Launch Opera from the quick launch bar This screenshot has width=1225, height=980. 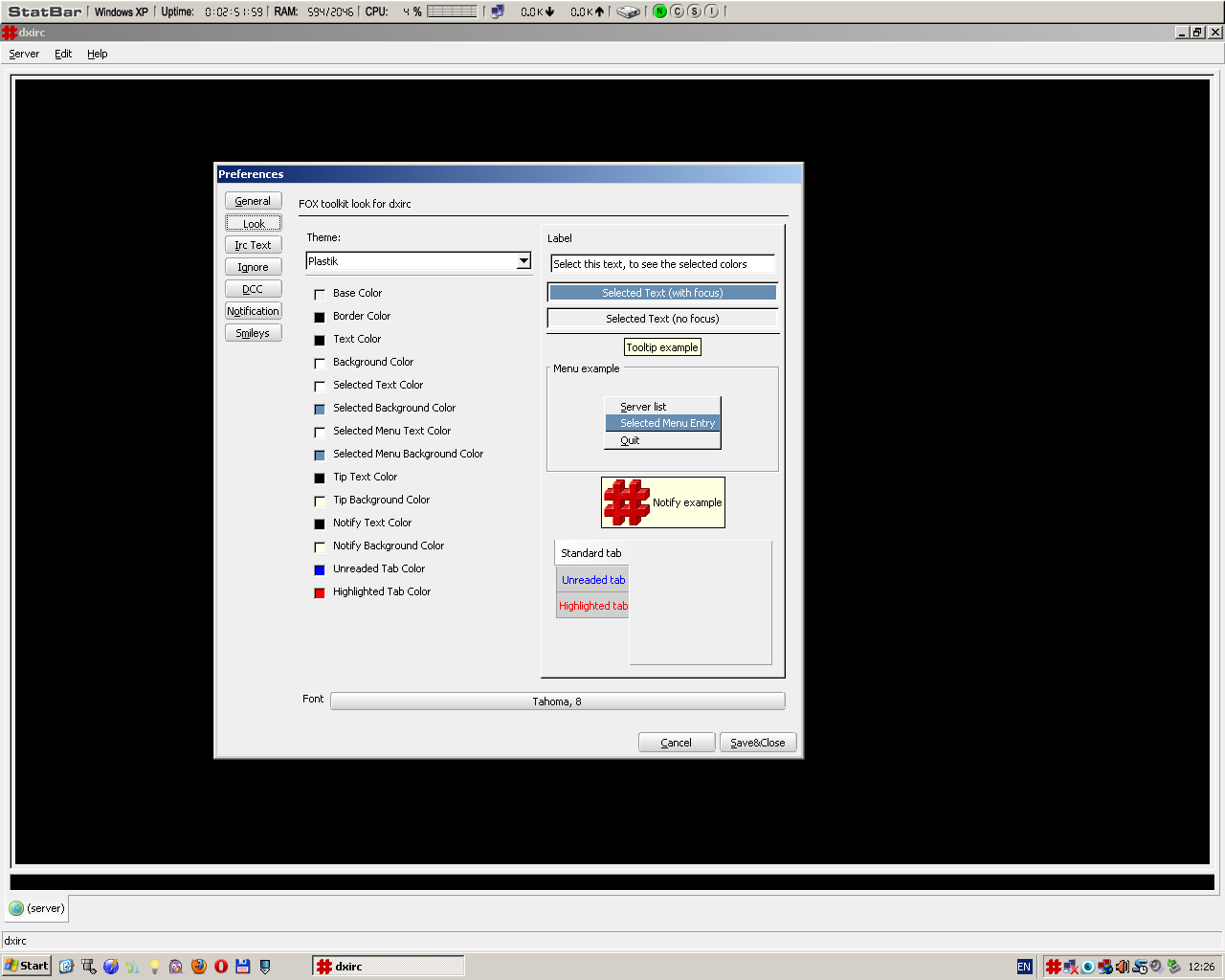pyautogui.click(x=220, y=966)
